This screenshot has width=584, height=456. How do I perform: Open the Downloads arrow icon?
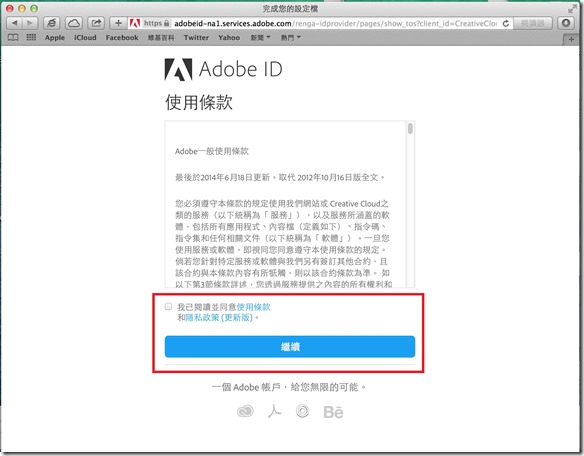point(566,23)
